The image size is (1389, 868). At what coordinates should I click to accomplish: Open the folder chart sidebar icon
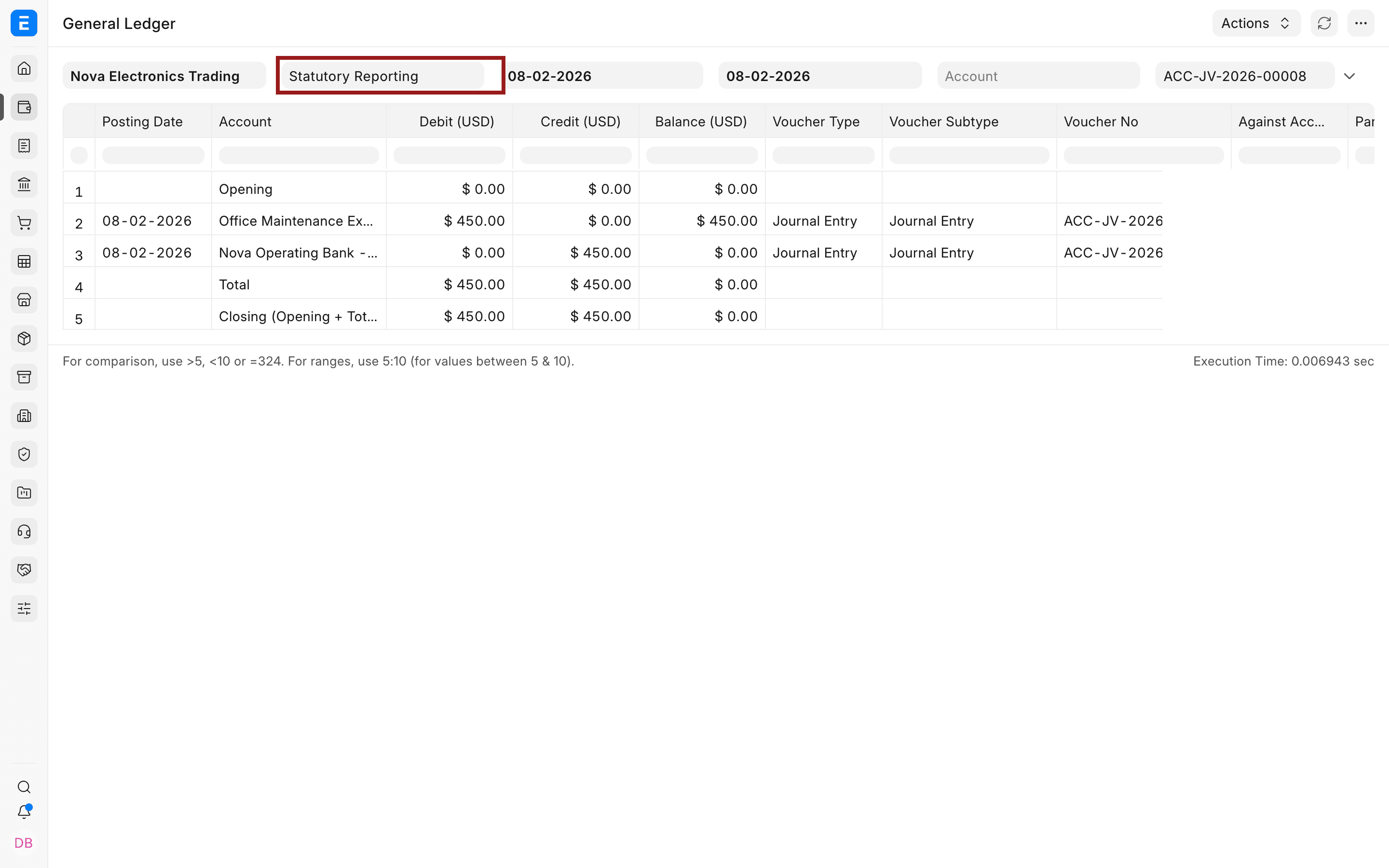point(24,492)
